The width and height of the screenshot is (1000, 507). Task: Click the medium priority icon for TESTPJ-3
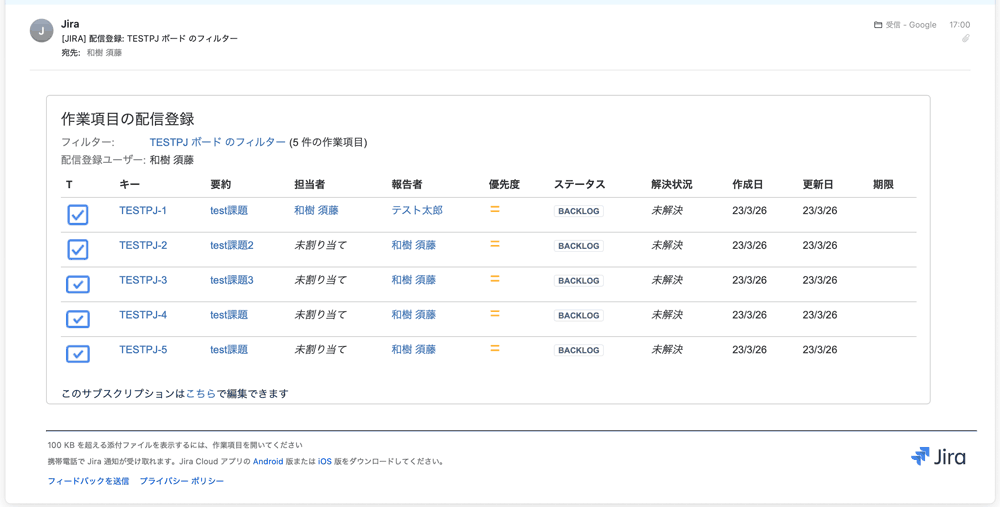(494, 279)
